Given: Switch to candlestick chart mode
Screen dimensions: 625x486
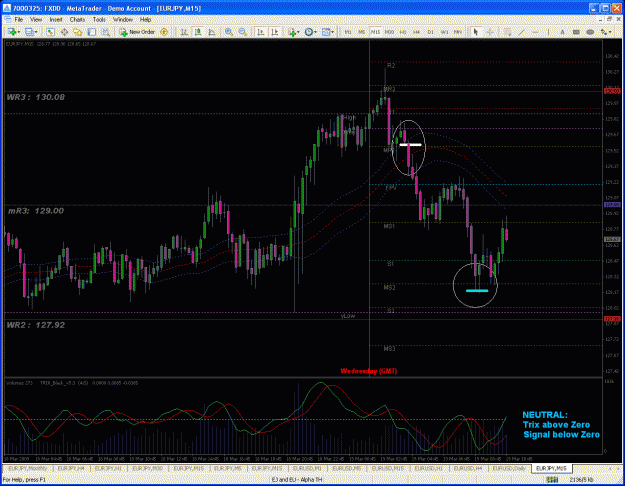Looking at the screenshot, I should click(x=198, y=32).
